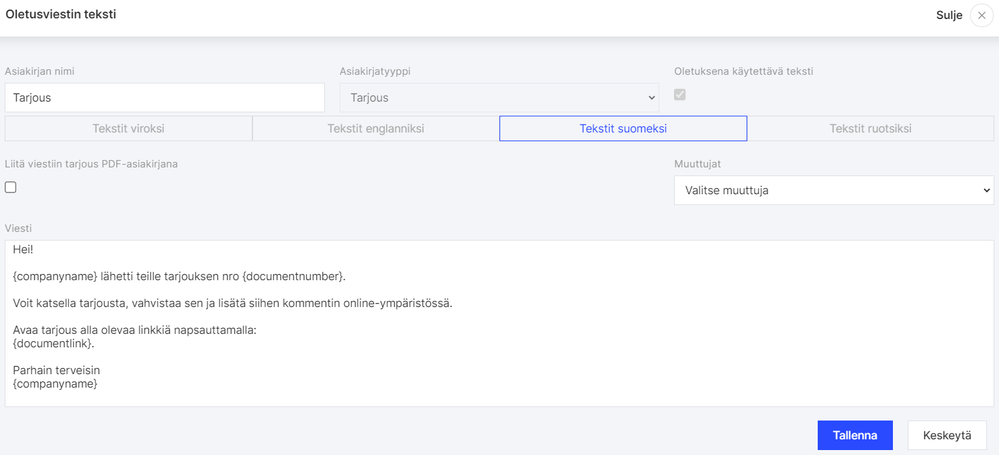
Task: Click the "Hei!" greeting line in the message
Action: tap(23, 251)
